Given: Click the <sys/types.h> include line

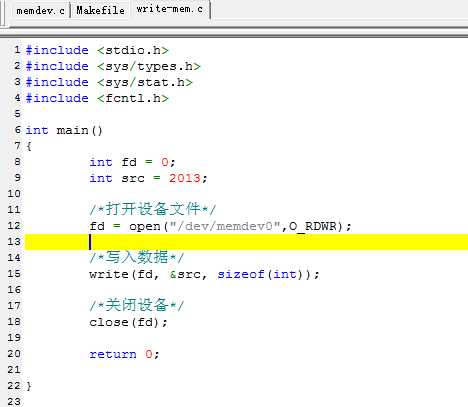Looking at the screenshot, I should [113, 66].
